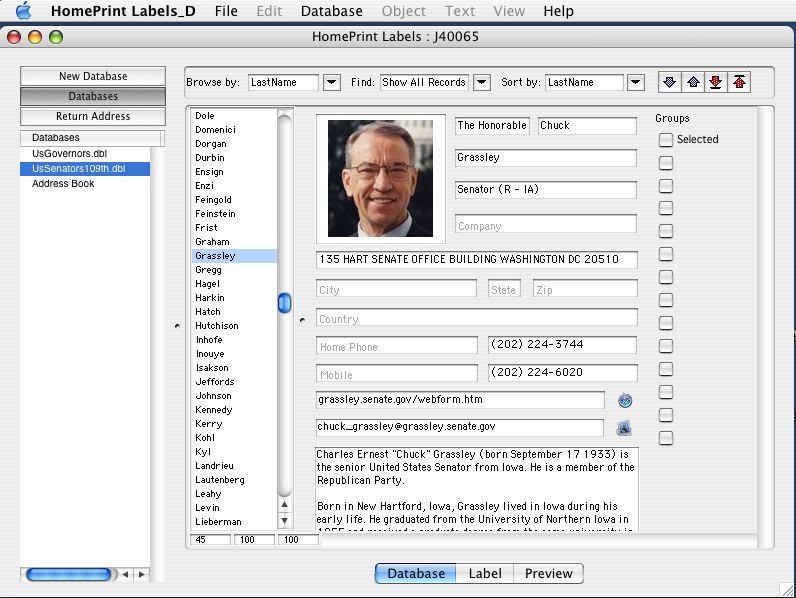Open the Sort by dropdown arrow
796x598 pixels.
636,82
